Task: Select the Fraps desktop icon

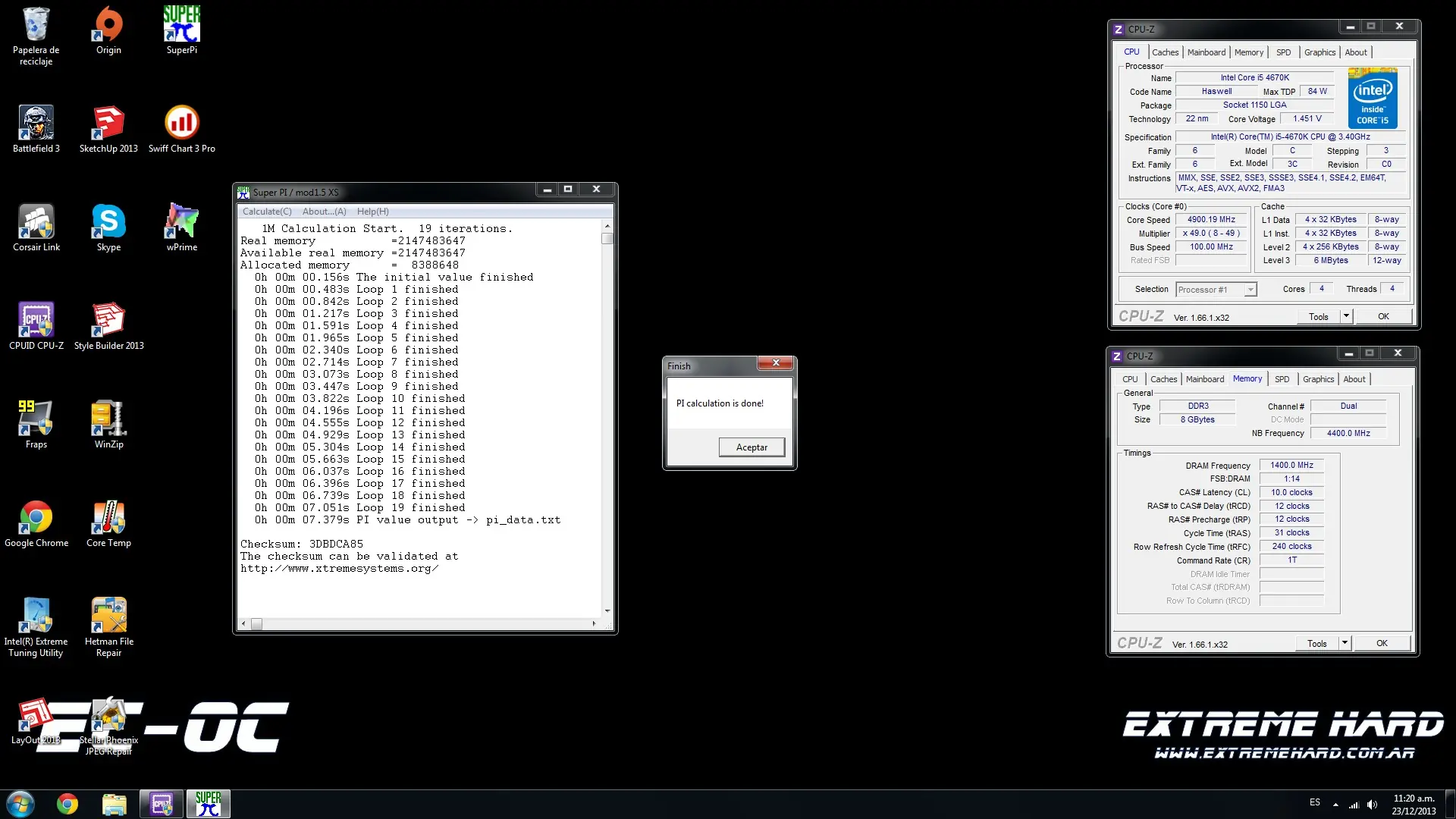Action: point(36,425)
